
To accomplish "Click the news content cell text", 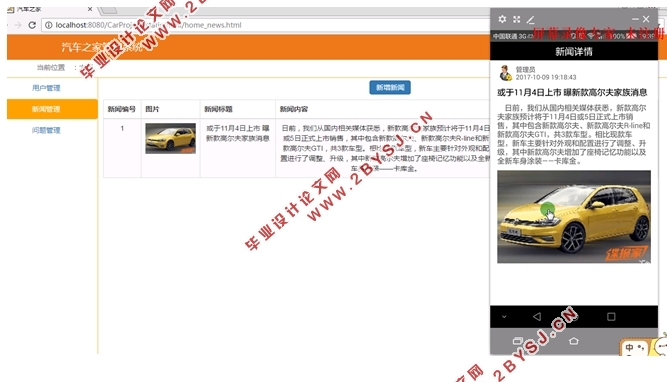I will (385, 148).
